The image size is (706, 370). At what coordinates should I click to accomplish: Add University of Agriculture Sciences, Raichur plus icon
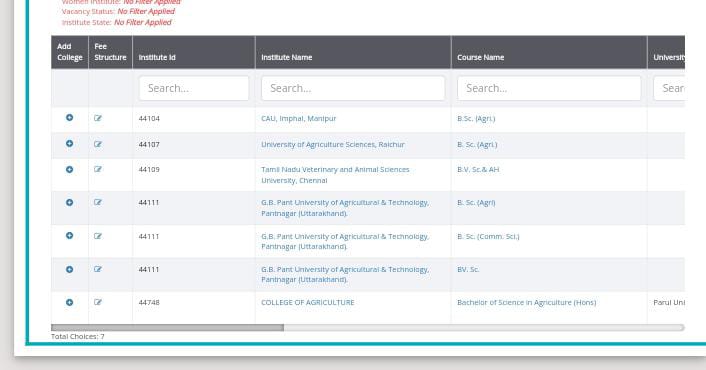(x=69, y=144)
